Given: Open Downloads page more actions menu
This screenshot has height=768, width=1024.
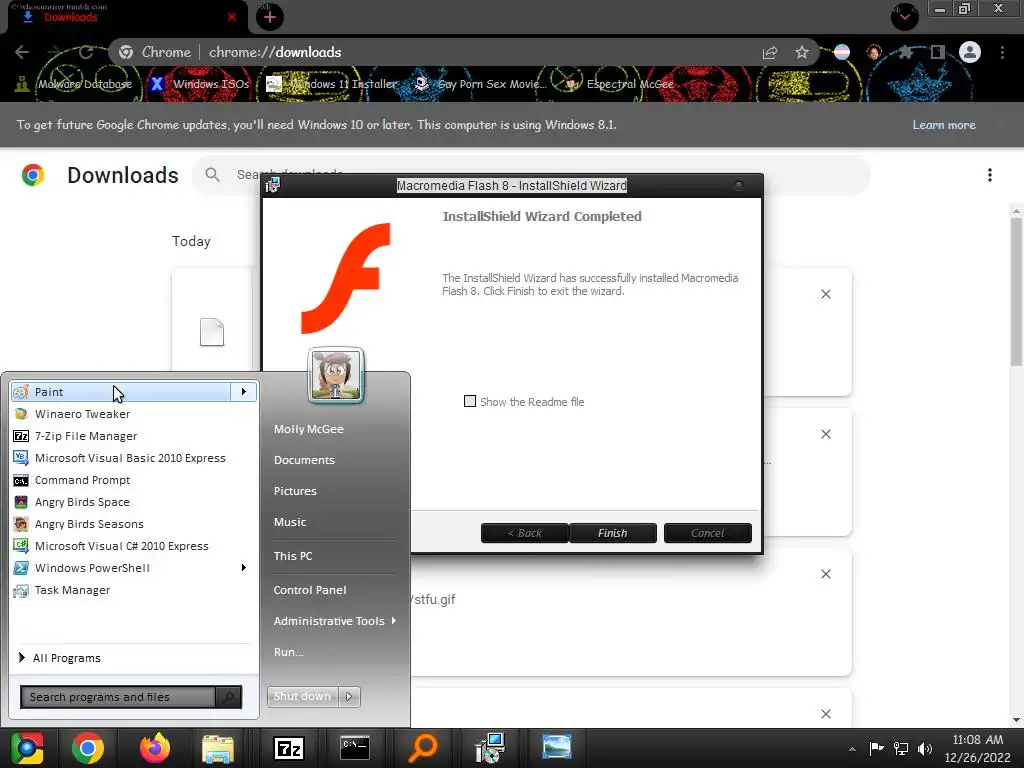Looking at the screenshot, I should tap(990, 175).
